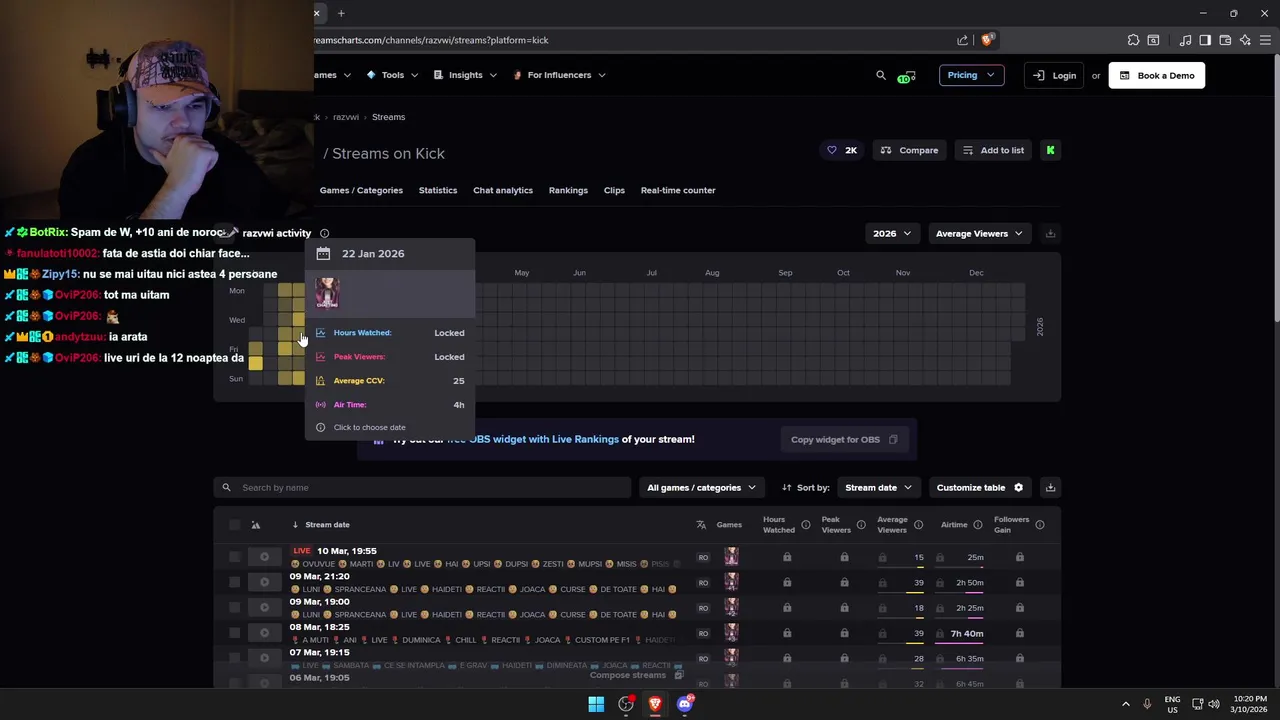Click info icon next to Peak Viewers
This screenshot has height=720, width=1280.
[x=861, y=525]
